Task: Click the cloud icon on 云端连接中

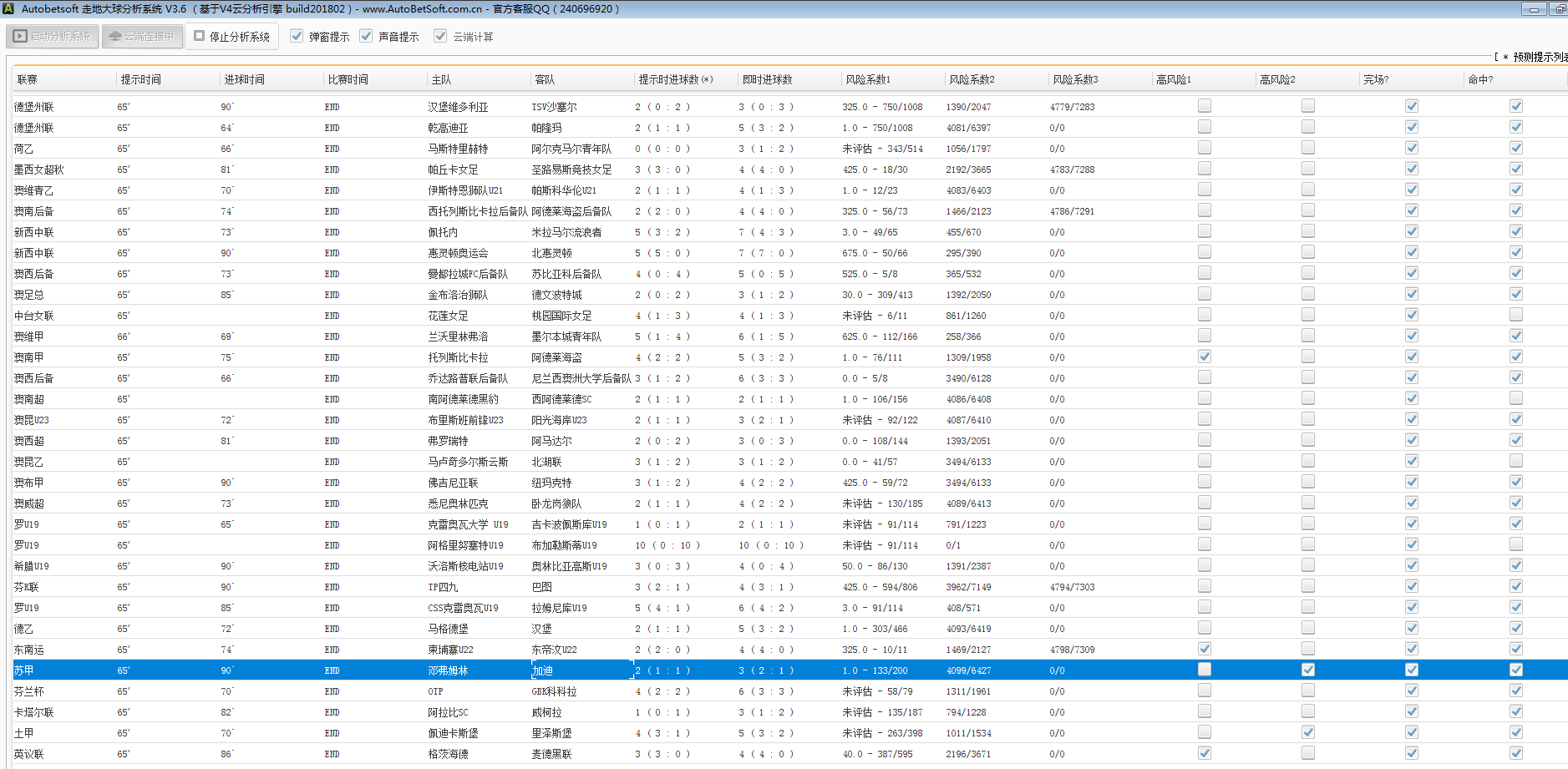Action: click(115, 37)
